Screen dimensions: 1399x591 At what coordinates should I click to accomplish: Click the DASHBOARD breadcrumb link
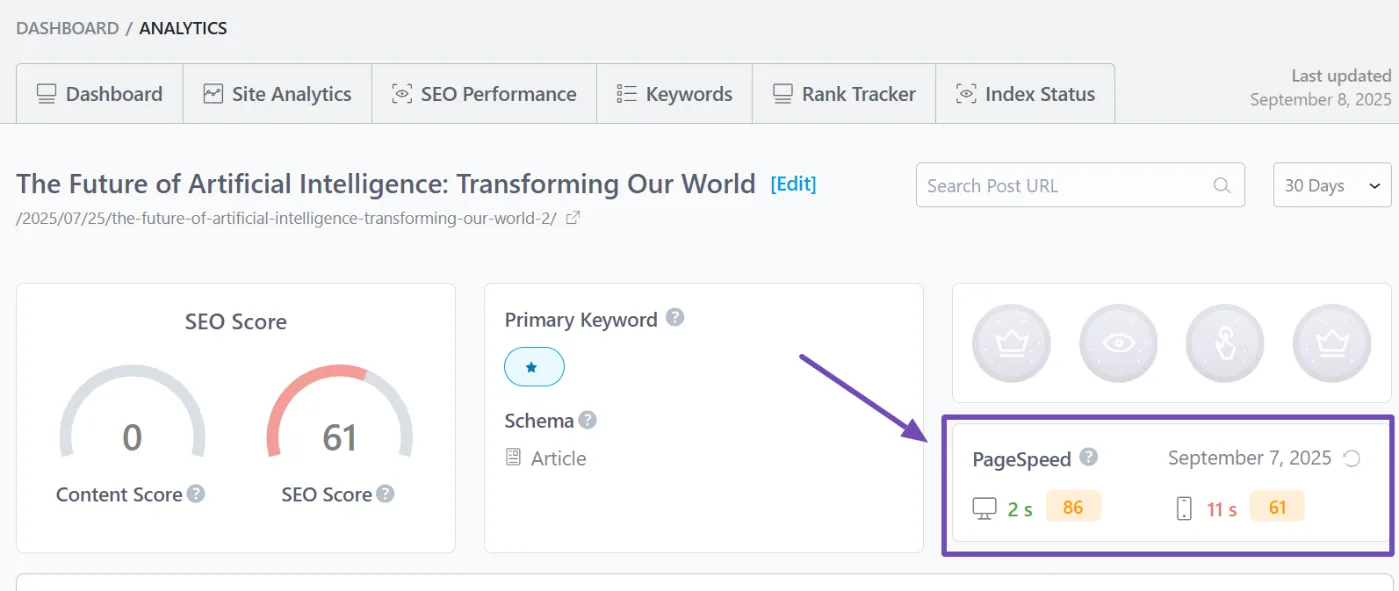pyautogui.click(x=66, y=28)
